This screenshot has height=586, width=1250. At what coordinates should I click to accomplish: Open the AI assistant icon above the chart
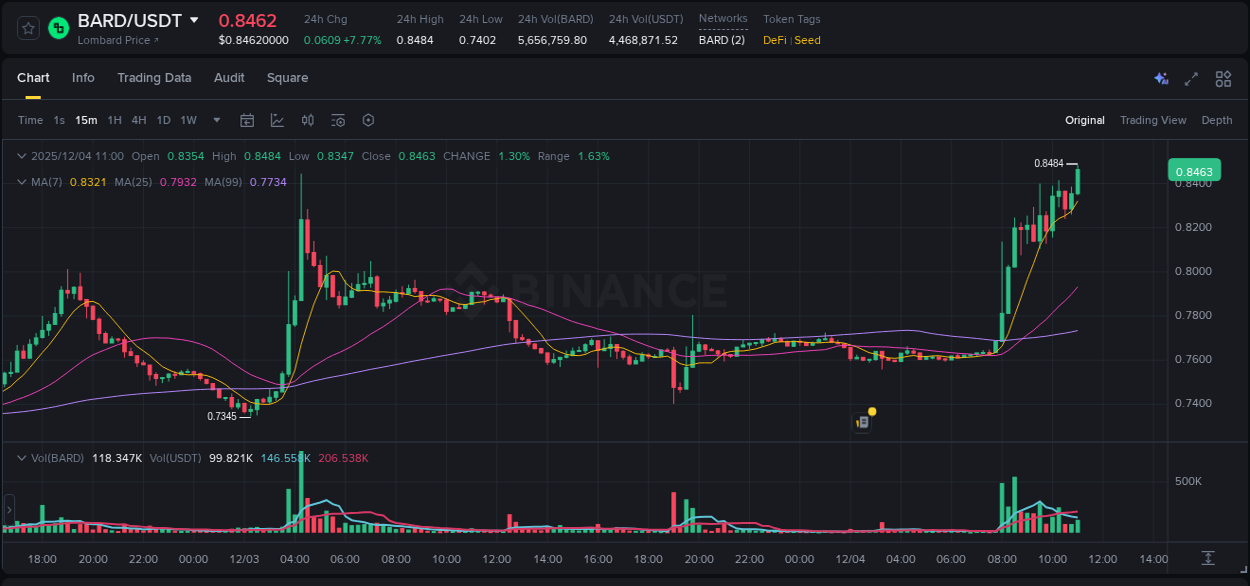1160,78
